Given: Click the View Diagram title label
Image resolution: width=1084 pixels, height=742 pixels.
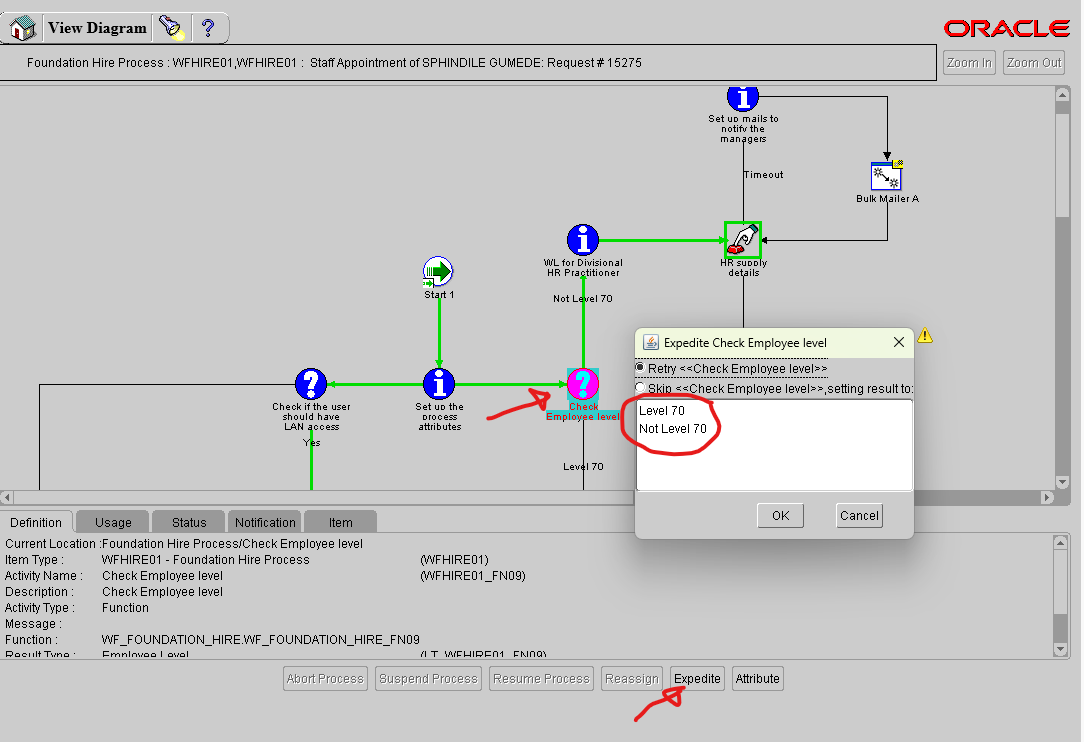Looking at the screenshot, I should click(97, 28).
